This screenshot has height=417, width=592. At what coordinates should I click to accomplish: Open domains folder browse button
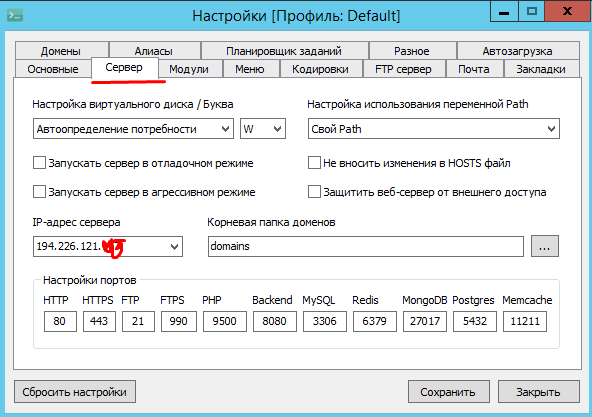544,247
